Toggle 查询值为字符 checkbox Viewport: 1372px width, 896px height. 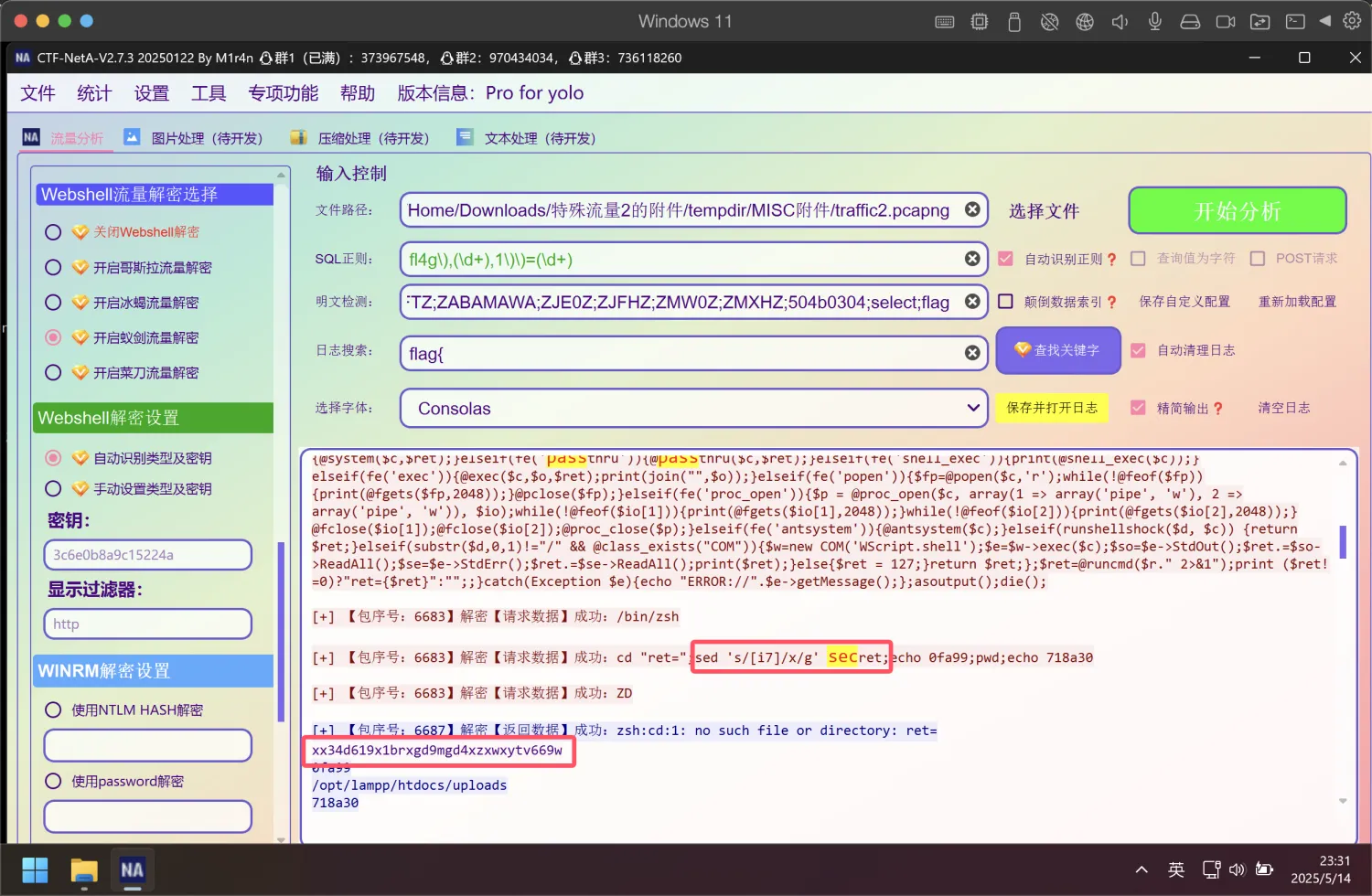pos(1138,259)
